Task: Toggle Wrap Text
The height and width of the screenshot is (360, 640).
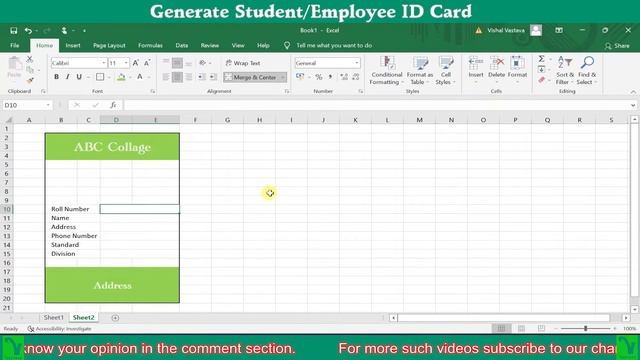Action: point(243,63)
